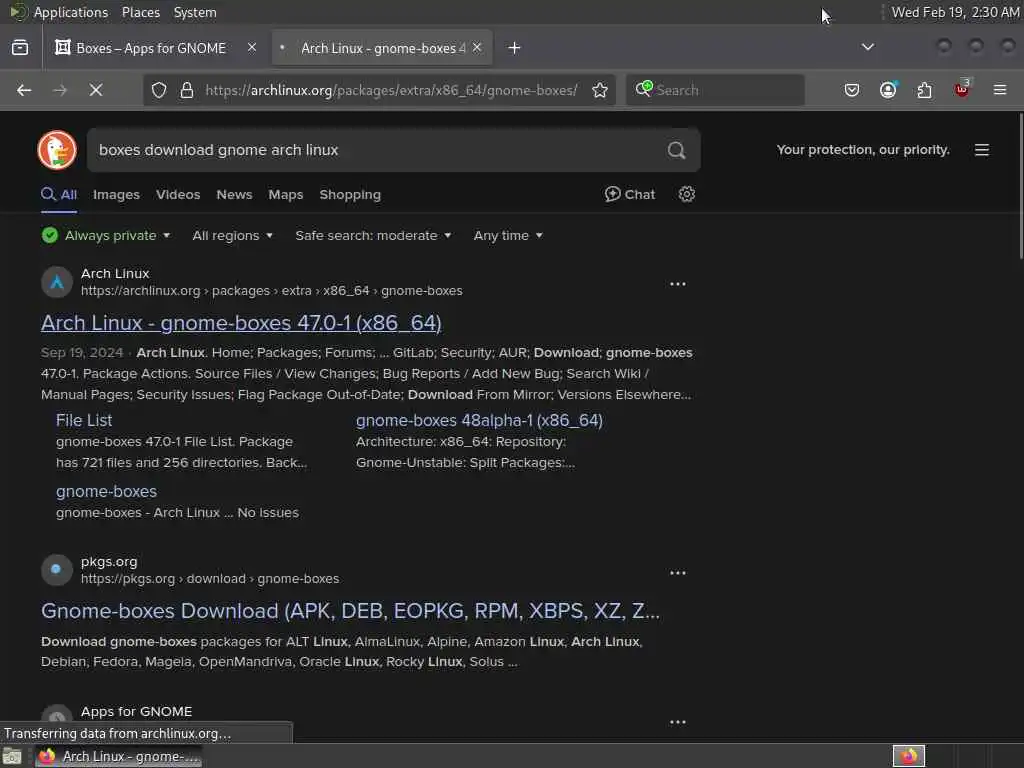Click the Arch Linux site favicon
Screen dimensions: 1024x768
(x=57, y=282)
